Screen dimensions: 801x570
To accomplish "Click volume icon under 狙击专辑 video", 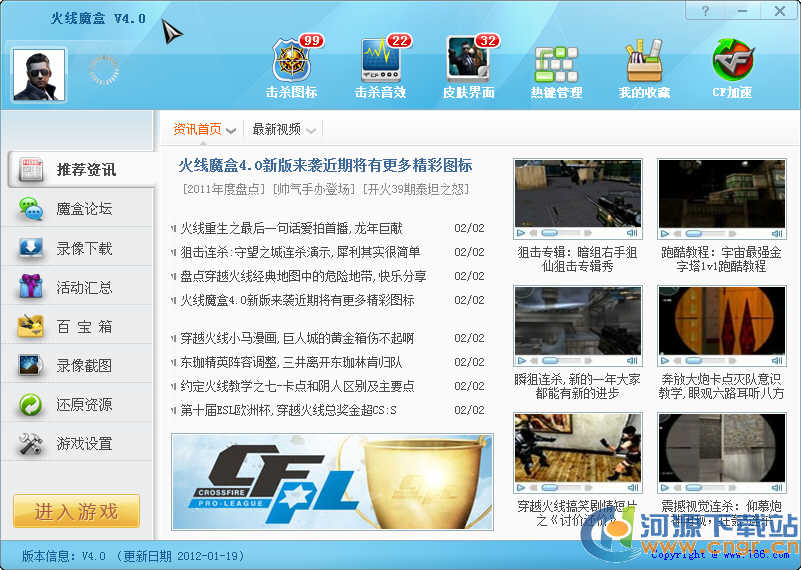I will (632, 233).
